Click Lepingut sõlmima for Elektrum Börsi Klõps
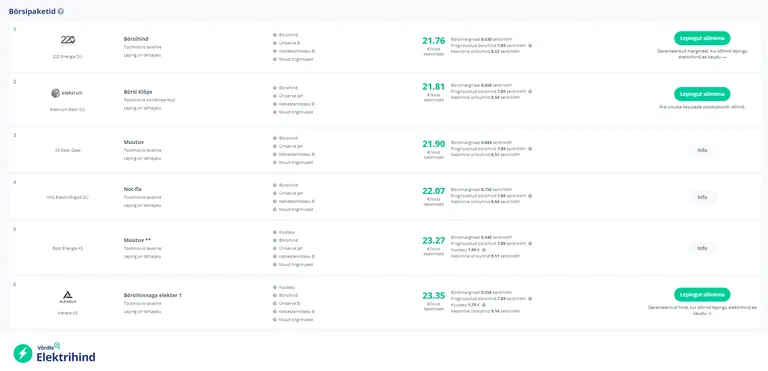Image resolution: width=768 pixels, height=371 pixels. pos(702,94)
